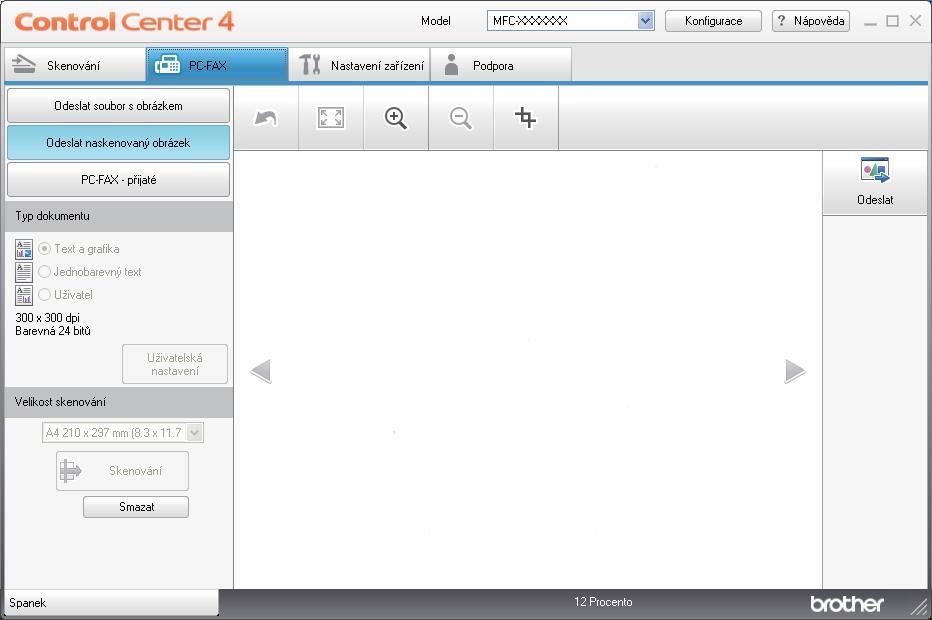Viewport: 932px width, 620px height.
Task: Click the 12 Procento status text
Action: coord(603,602)
